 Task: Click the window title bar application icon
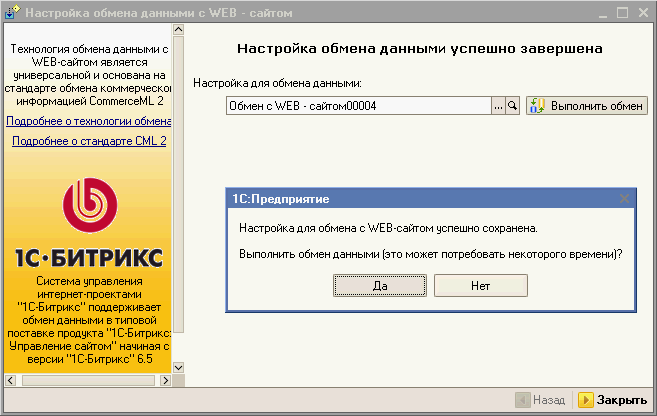point(12,13)
